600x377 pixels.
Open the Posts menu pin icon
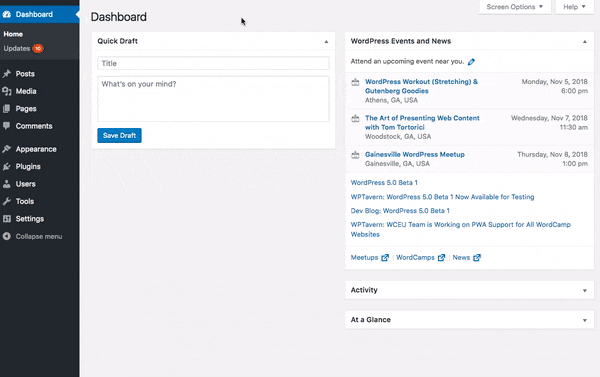7,73
